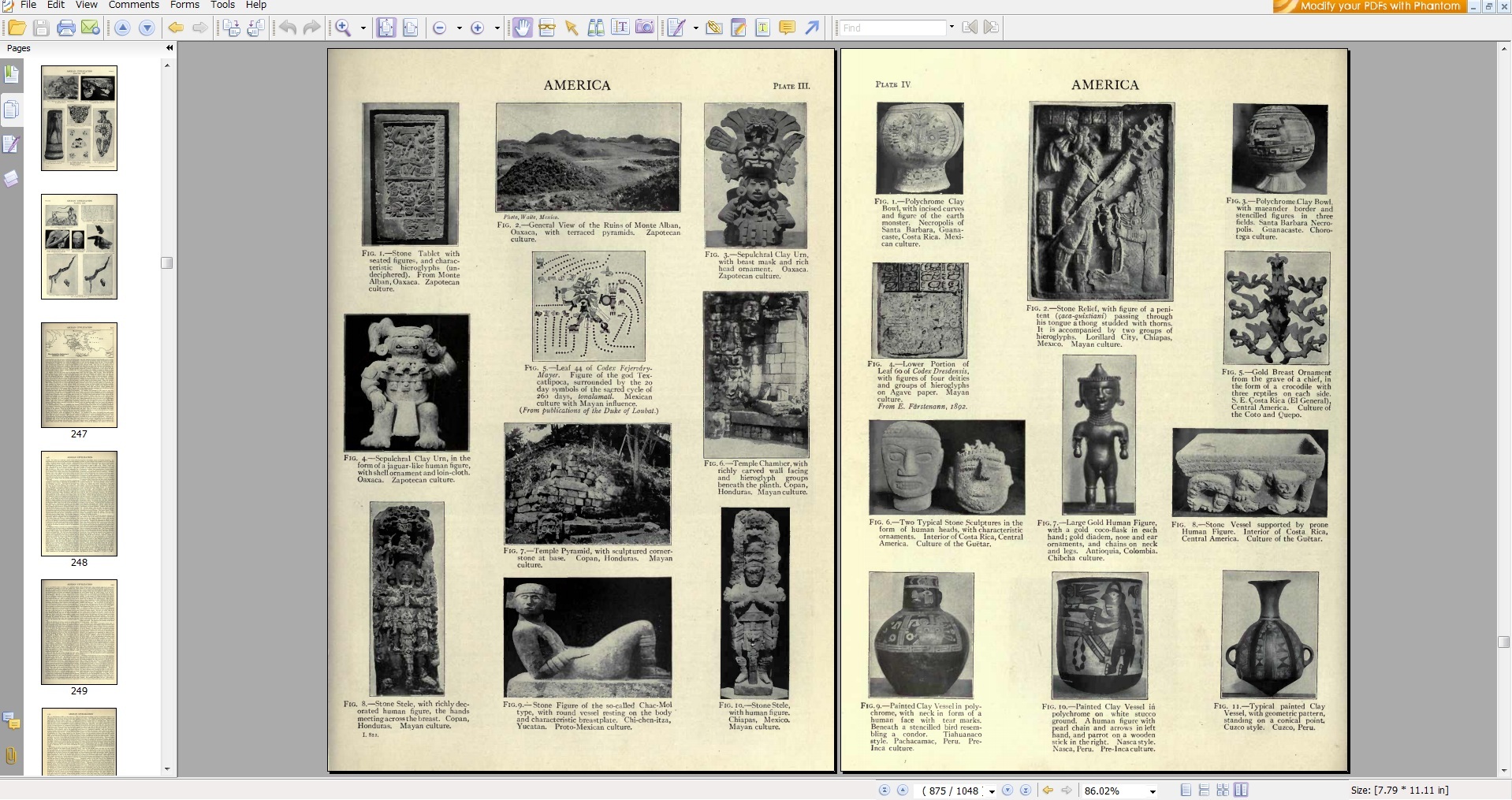Image resolution: width=1512 pixels, height=800 pixels.
Task: Click the Email document icon
Action: coord(91,28)
